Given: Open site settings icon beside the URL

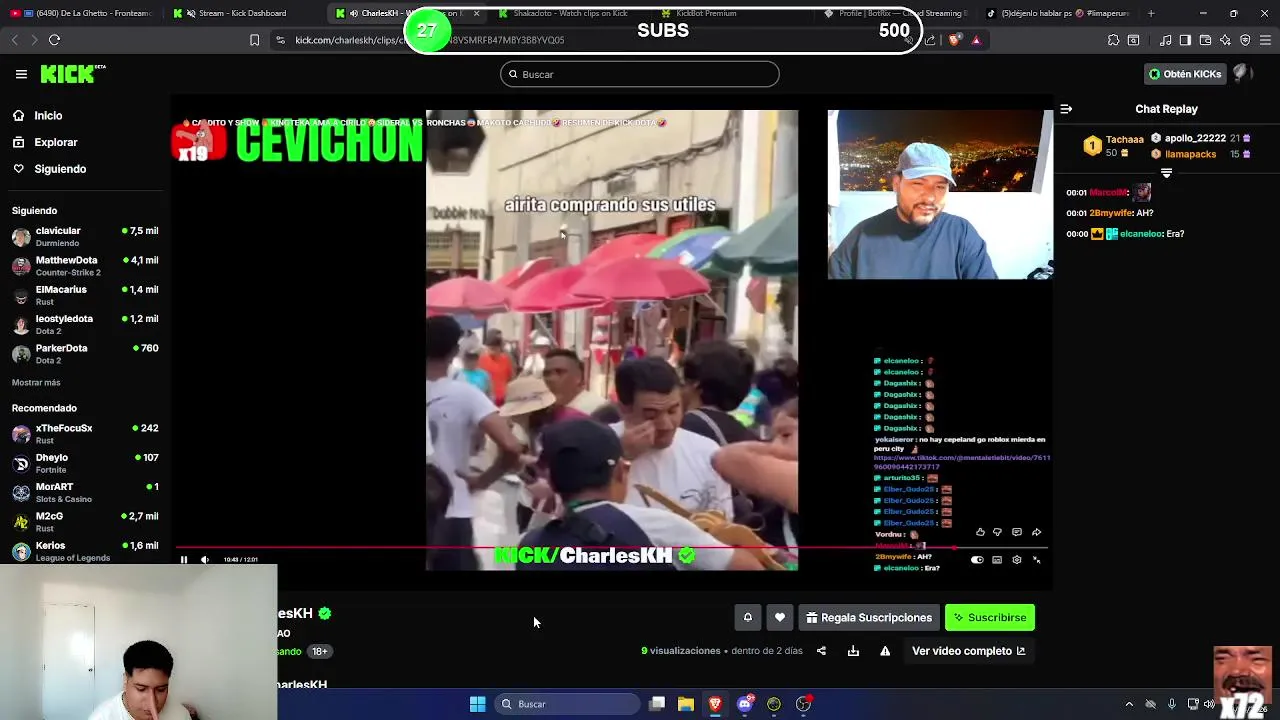Looking at the screenshot, I should (280, 40).
